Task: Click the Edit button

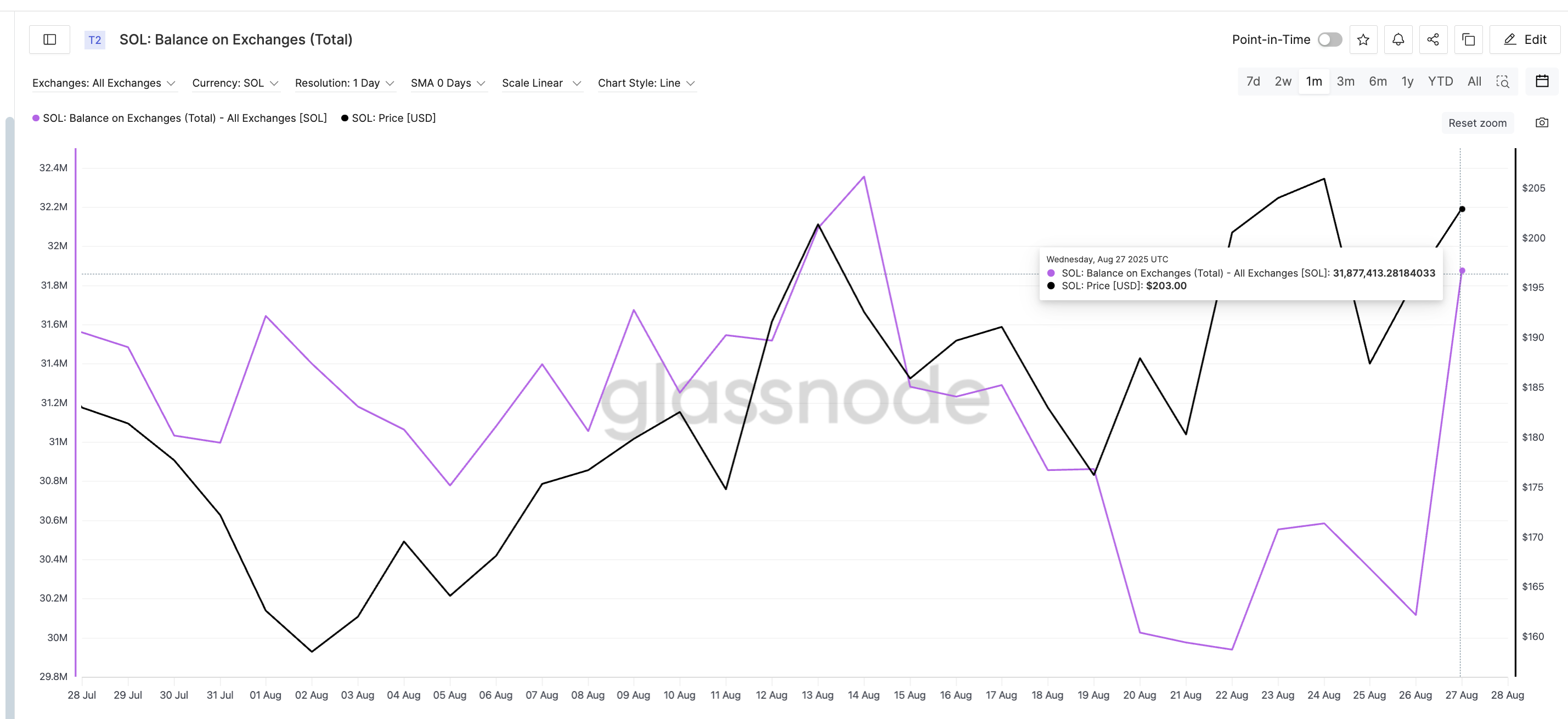Action: click(x=1525, y=39)
